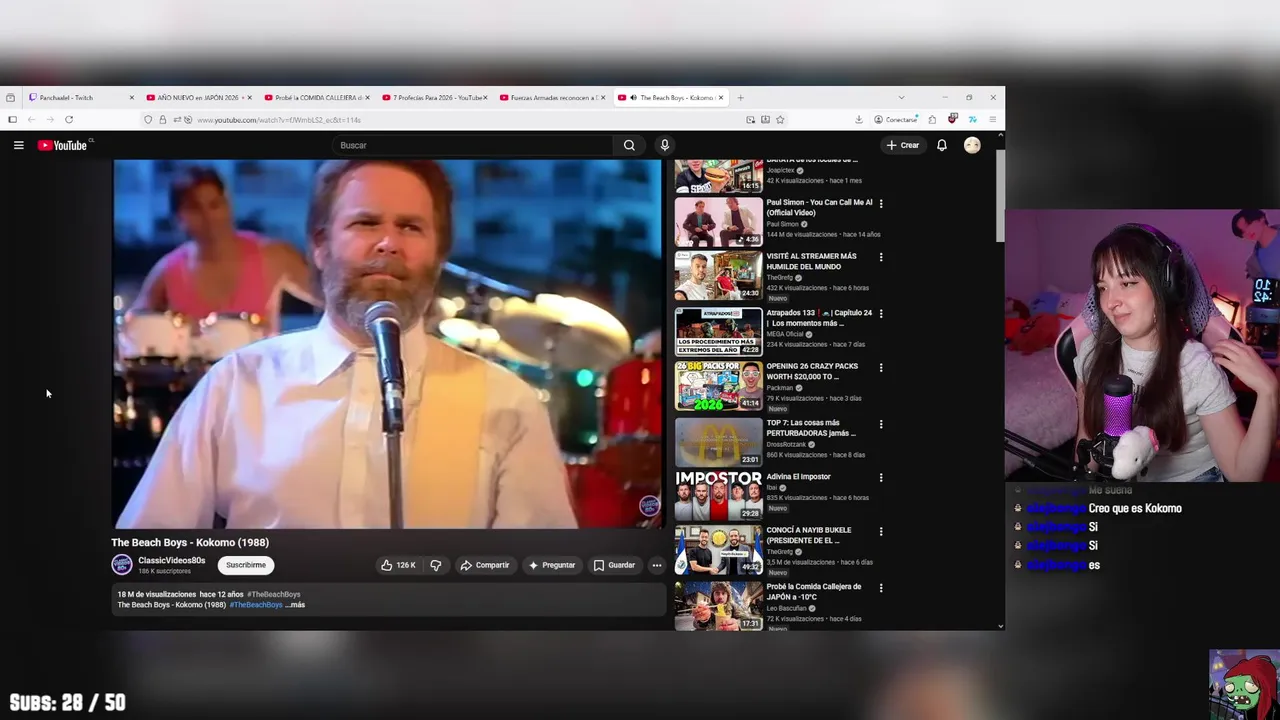Open the three-dot more actions under video

pyautogui.click(x=656, y=565)
